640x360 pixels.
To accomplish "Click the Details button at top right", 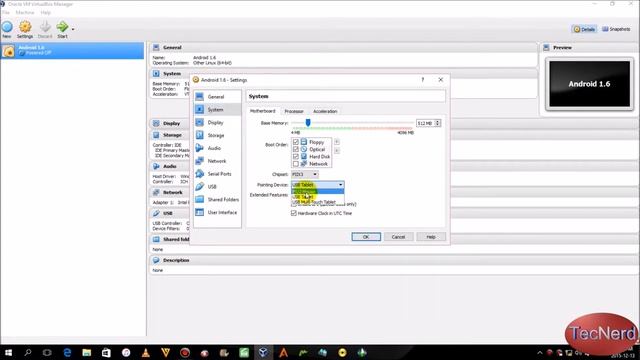I will pos(584,29).
